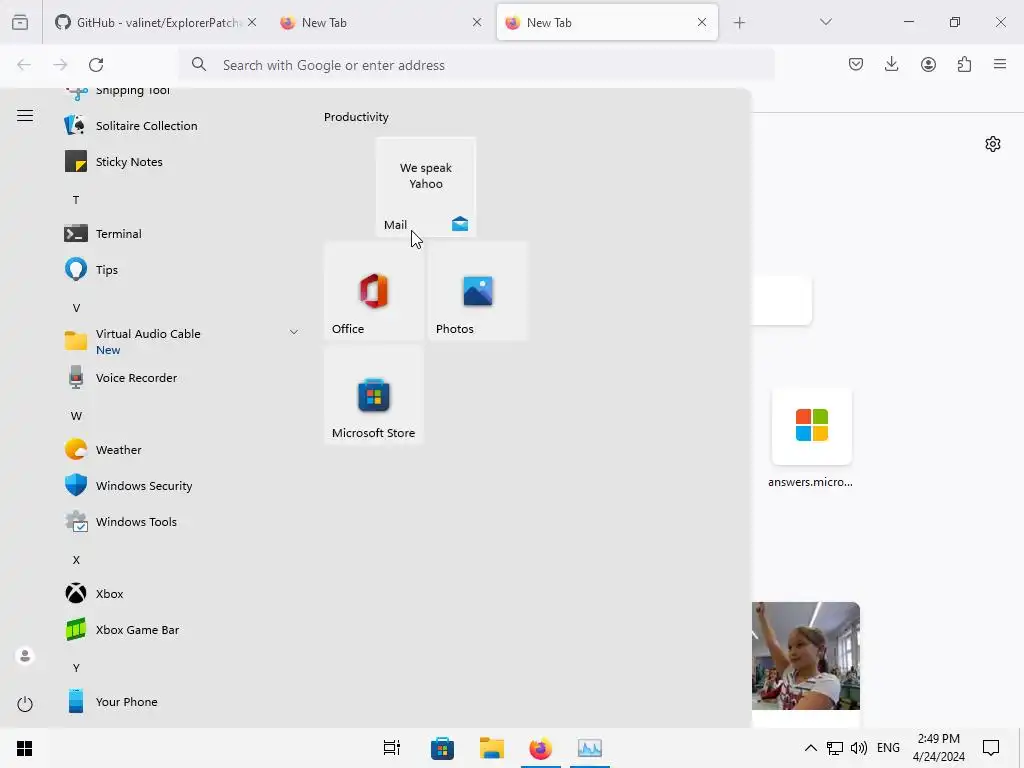The width and height of the screenshot is (1024, 768).
Task: Show hidden system tray icons
Action: coord(810,748)
